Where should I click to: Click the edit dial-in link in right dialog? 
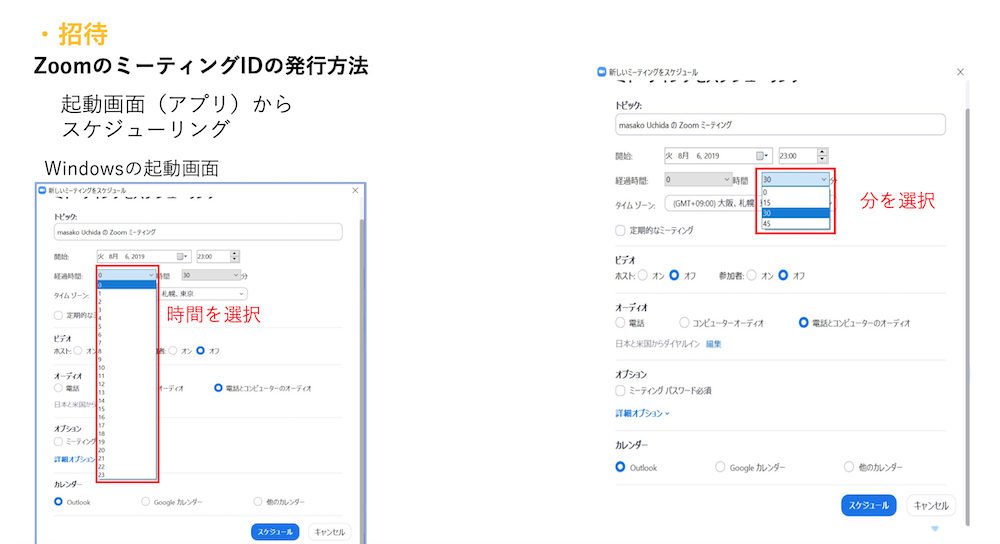tap(713, 344)
